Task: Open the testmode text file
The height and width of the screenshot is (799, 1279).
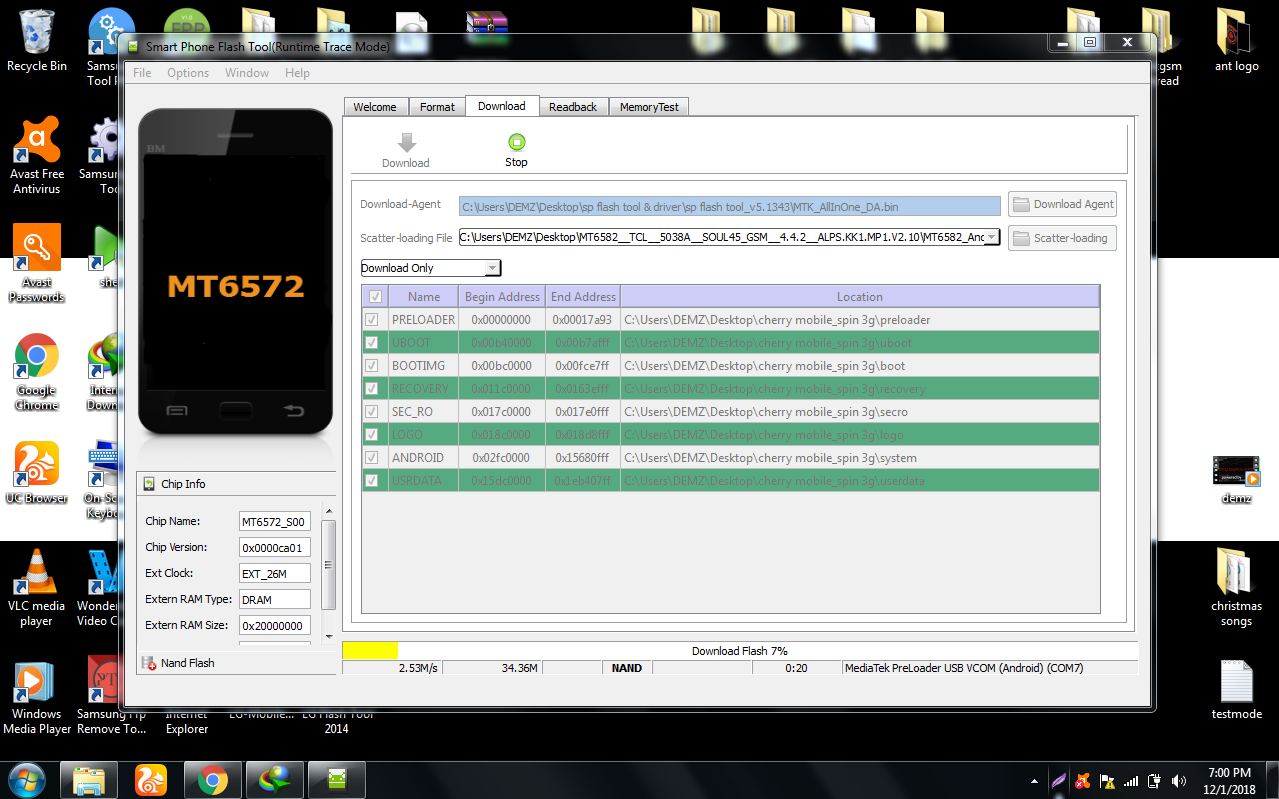Action: coord(1237,690)
